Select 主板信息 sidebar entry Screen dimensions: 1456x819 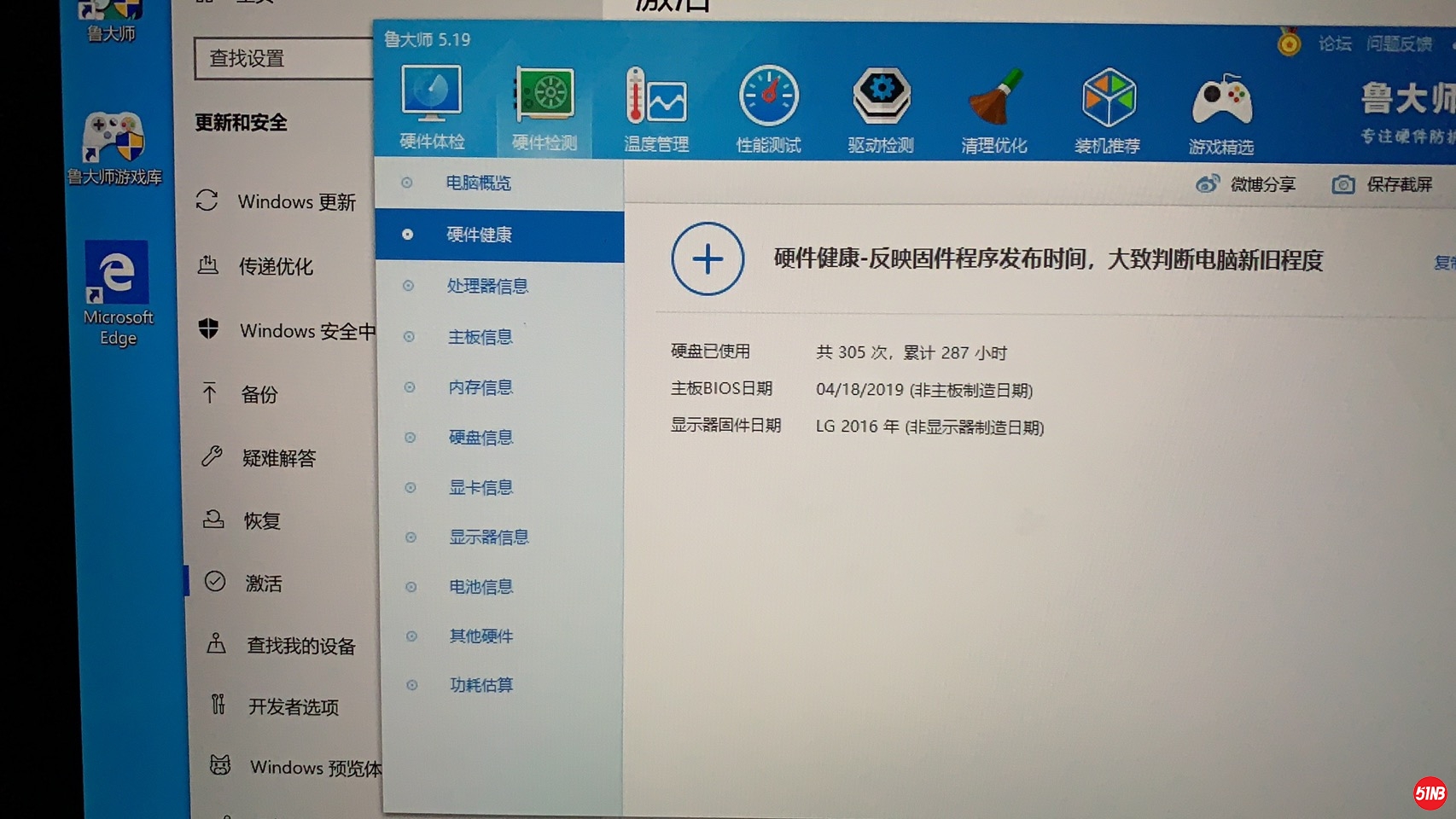480,337
